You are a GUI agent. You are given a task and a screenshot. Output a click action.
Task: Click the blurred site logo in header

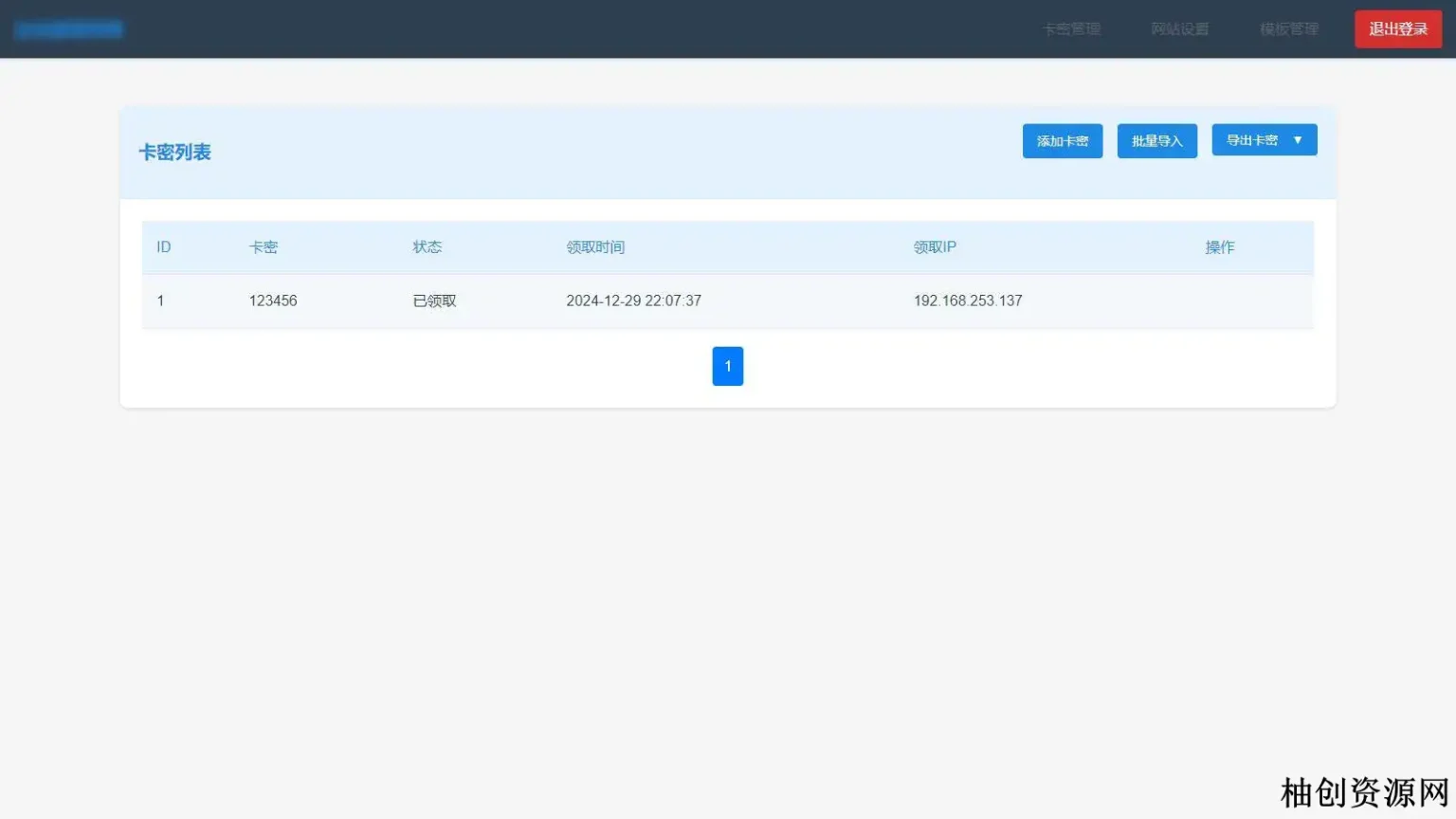pyautogui.click(x=68, y=29)
